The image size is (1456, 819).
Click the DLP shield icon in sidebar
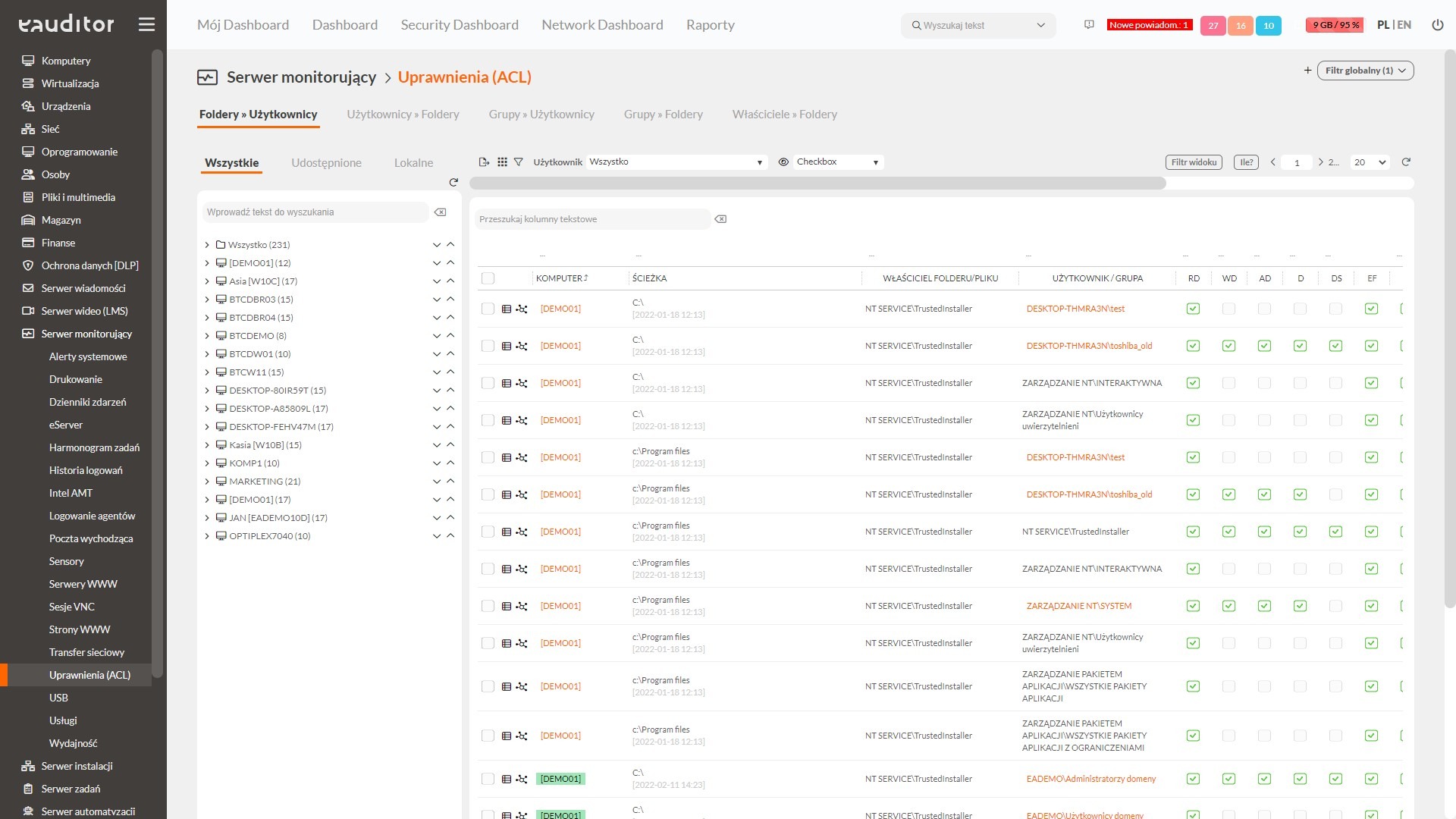click(x=28, y=265)
